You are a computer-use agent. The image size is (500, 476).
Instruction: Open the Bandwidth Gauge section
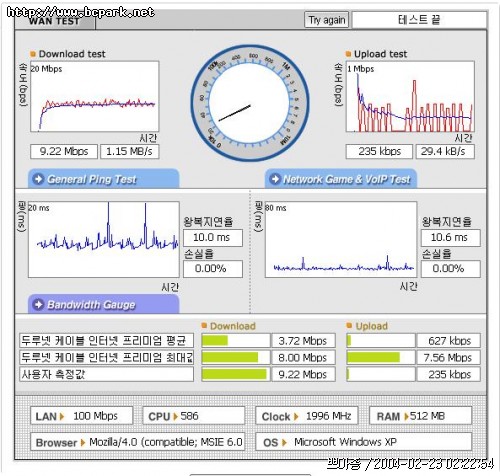pos(103,304)
